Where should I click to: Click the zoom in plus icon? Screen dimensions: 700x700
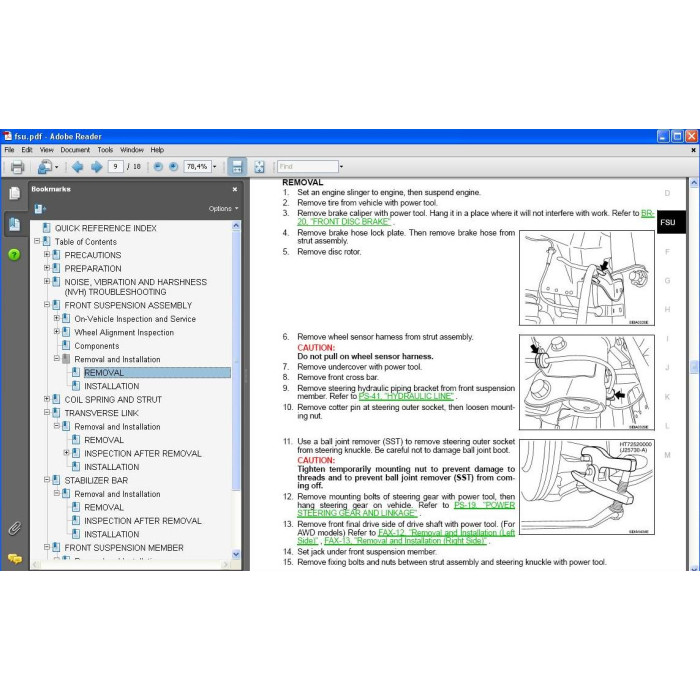click(174, 167)
